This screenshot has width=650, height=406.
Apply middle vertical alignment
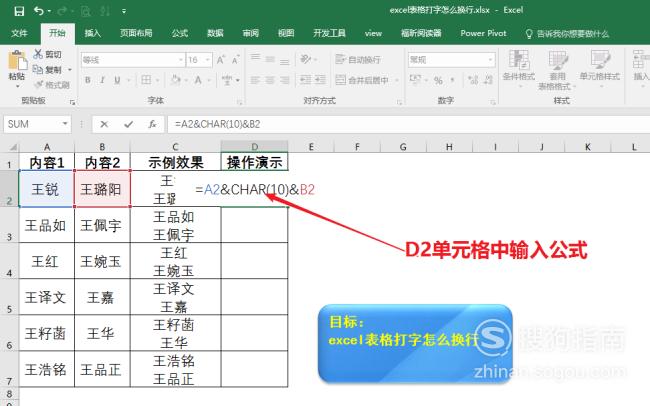tap(270, 59)
